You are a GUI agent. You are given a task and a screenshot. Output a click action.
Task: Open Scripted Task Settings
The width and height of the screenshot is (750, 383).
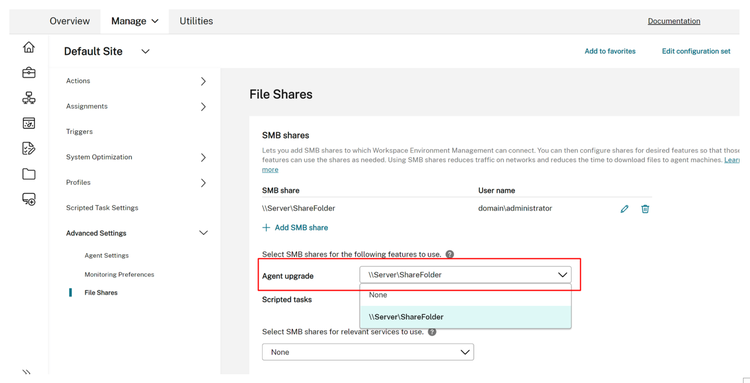coord(102,208)
